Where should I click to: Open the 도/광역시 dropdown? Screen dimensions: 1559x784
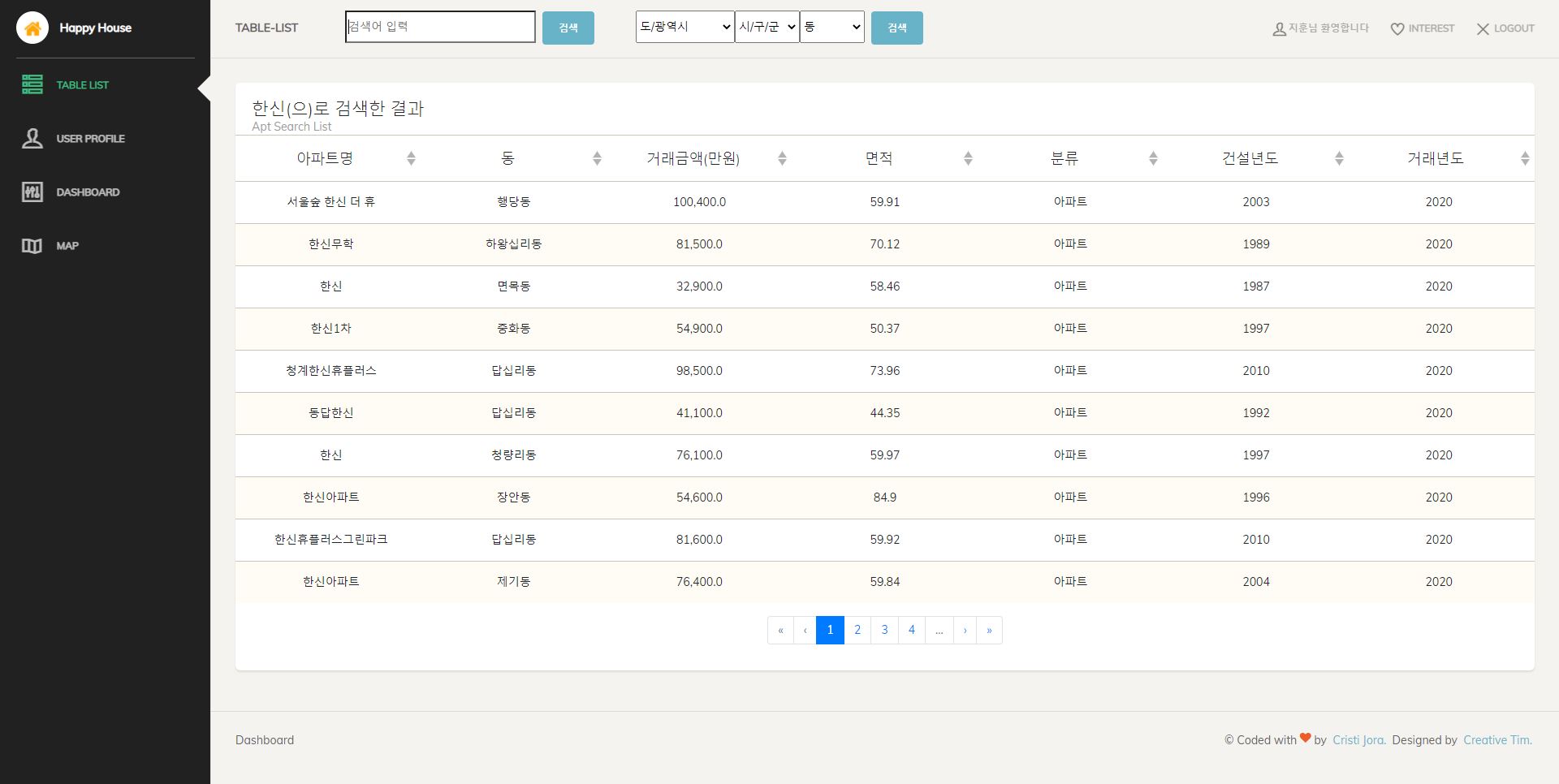coord(684,26)
